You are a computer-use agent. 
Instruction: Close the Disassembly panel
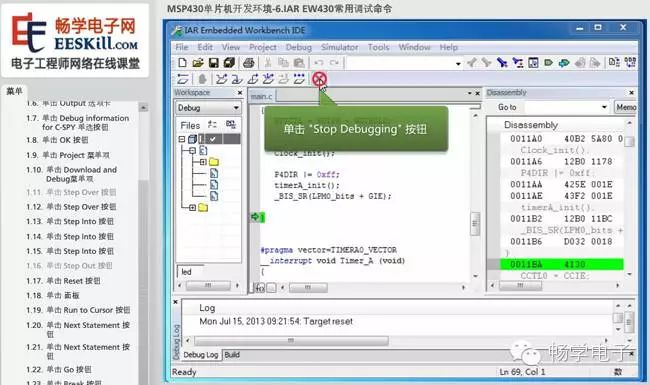coord(631,93)
